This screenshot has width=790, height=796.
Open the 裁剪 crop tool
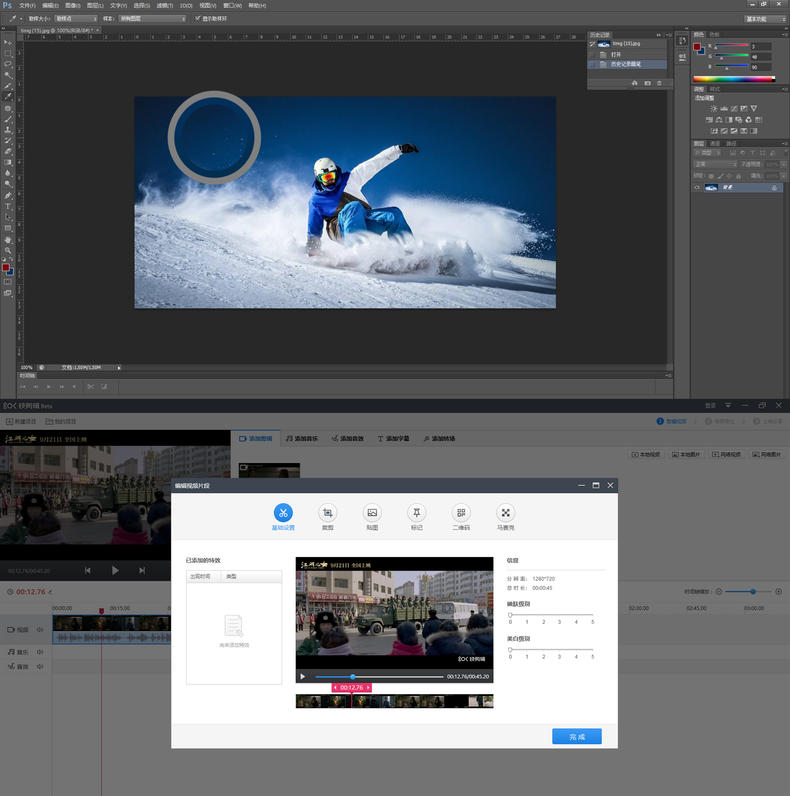328,512
